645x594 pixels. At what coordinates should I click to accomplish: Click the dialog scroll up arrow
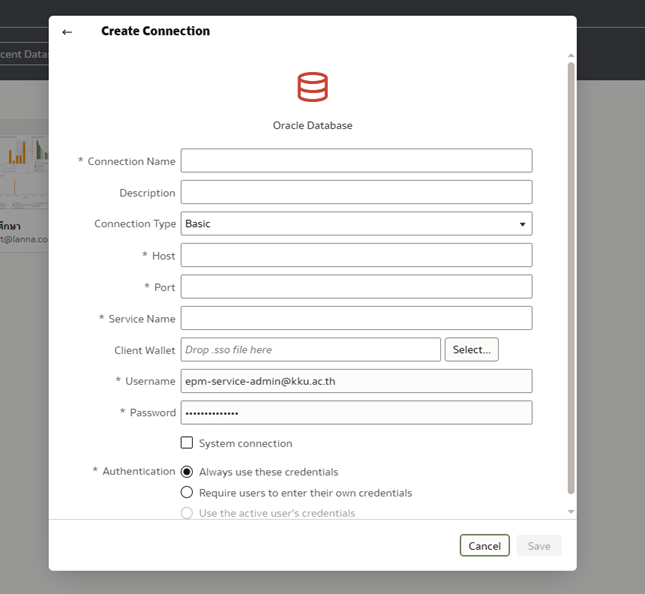[x=571, y=55]
